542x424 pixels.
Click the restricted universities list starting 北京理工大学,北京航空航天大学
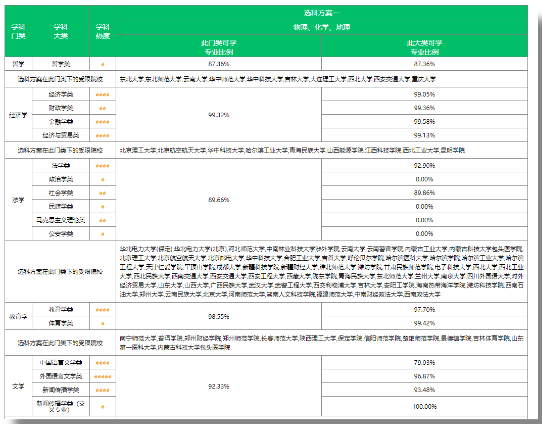(292, 150)
